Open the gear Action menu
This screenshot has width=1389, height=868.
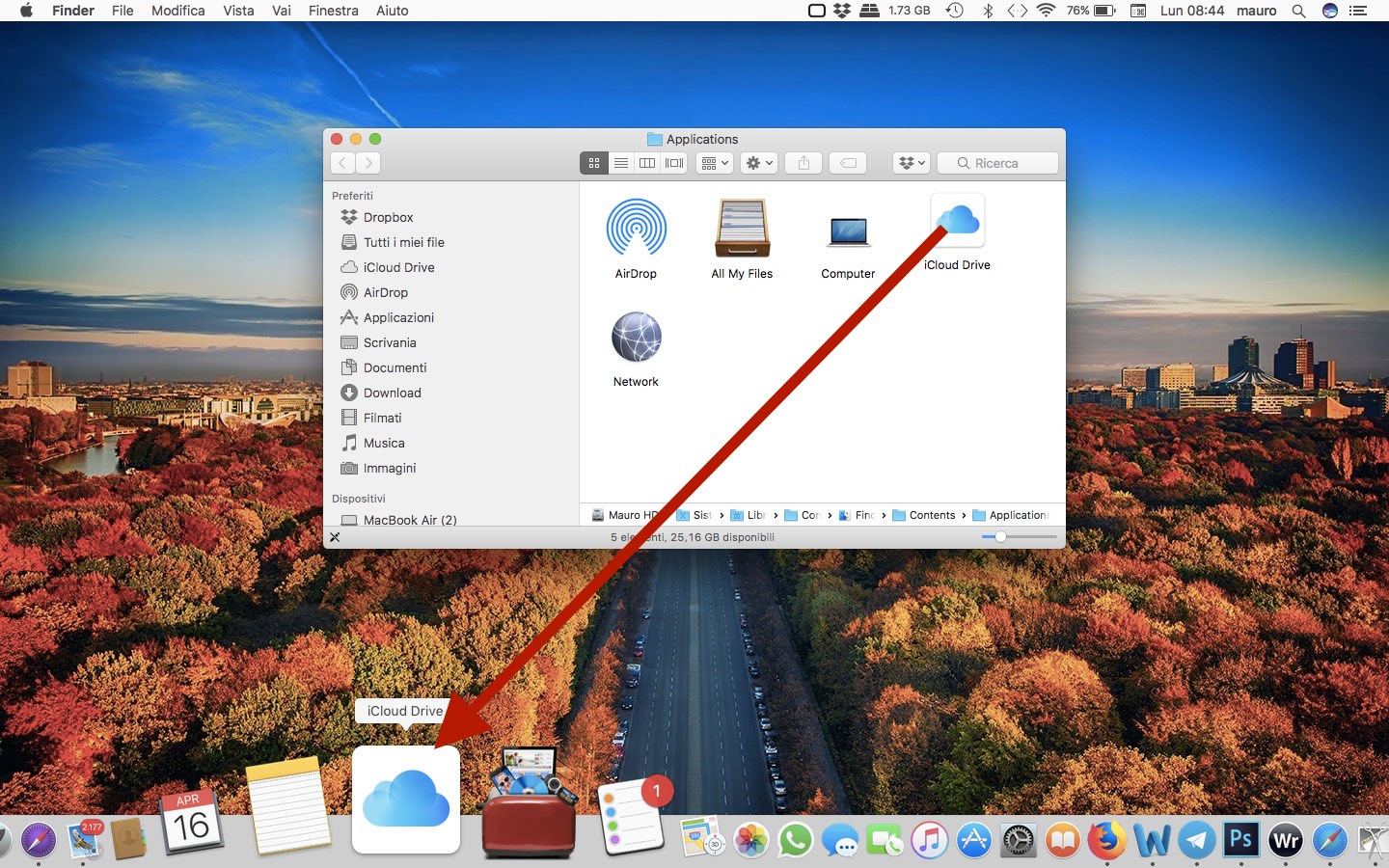coord(758,163)
